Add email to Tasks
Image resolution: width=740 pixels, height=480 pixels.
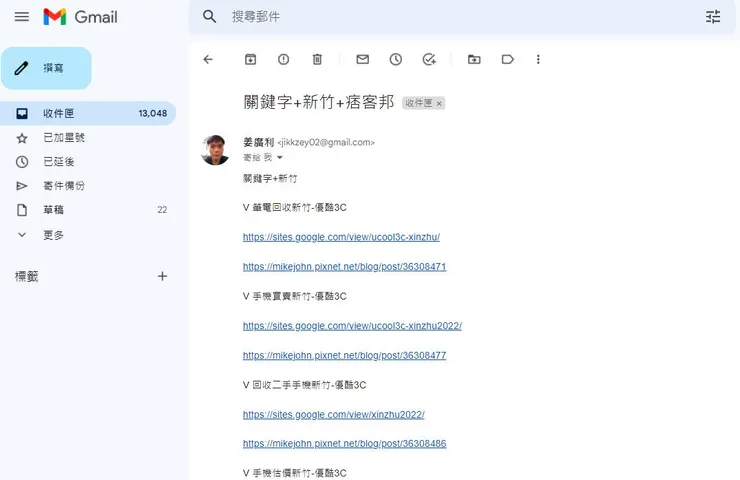(x=429, y=59)
